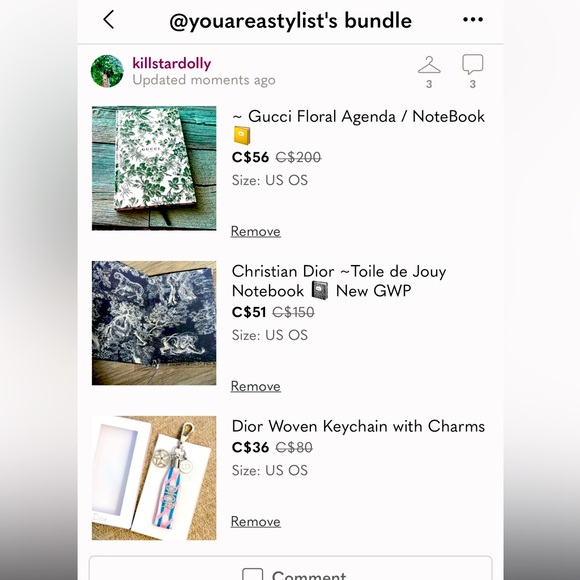Tap killstardolly's profile avatar
Viewport: 580px width, 580px height.
pos(107,71)
